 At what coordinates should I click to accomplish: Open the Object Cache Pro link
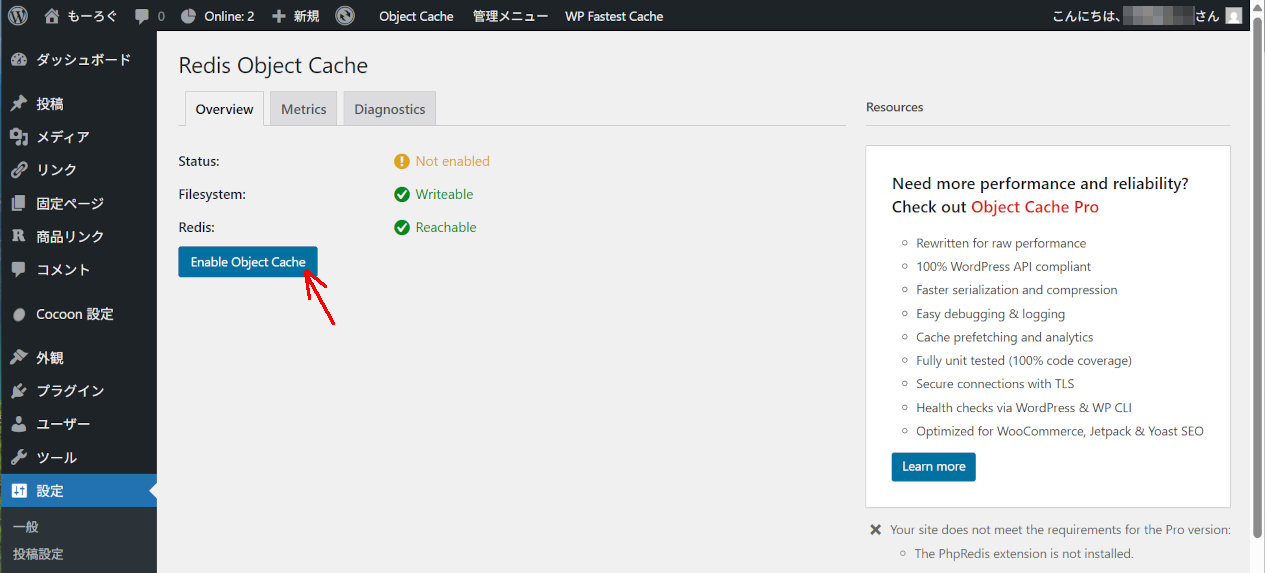point(1035,207)
